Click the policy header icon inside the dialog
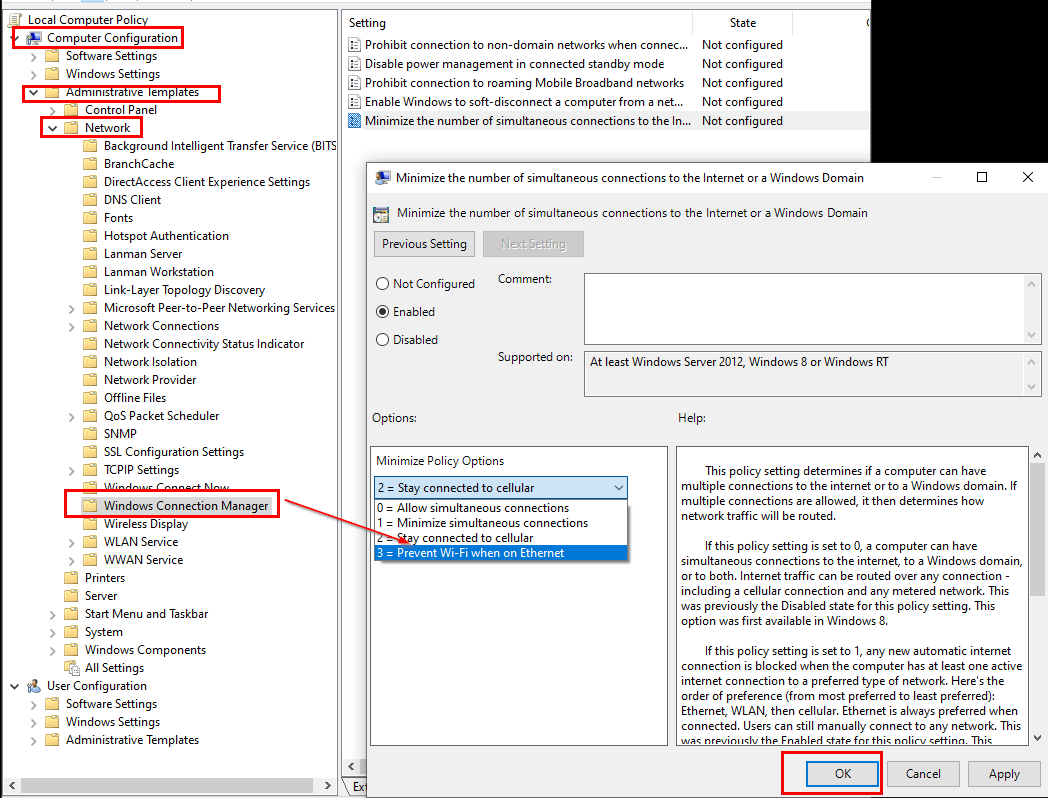 pyautogui.click(x=381, y=214)
